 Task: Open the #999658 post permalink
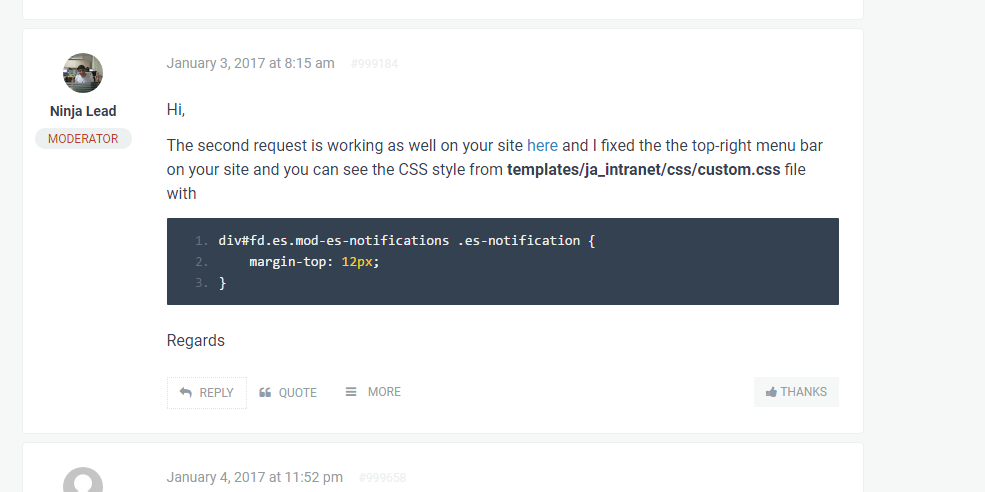tap(382, 478)
